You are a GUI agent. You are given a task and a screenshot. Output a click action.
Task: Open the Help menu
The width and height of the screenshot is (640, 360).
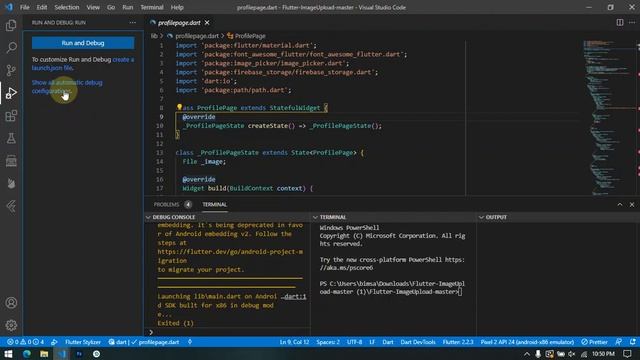coord(177,7)
